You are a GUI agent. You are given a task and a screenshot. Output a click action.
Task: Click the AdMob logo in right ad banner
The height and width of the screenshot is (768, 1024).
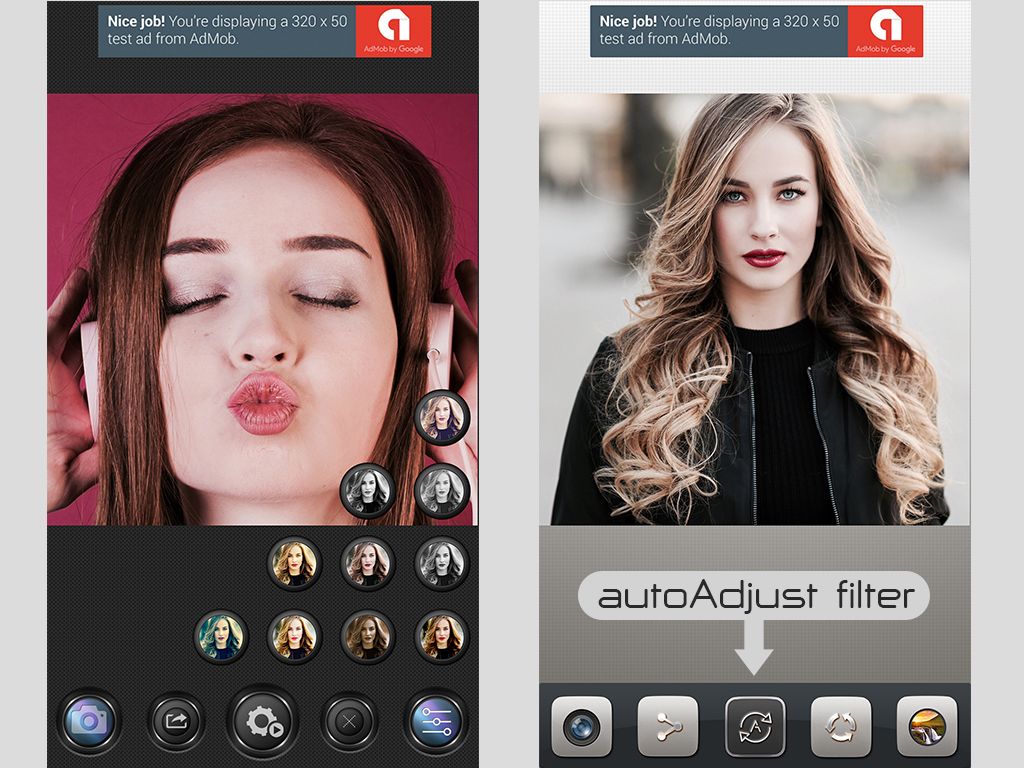[885, 31]
